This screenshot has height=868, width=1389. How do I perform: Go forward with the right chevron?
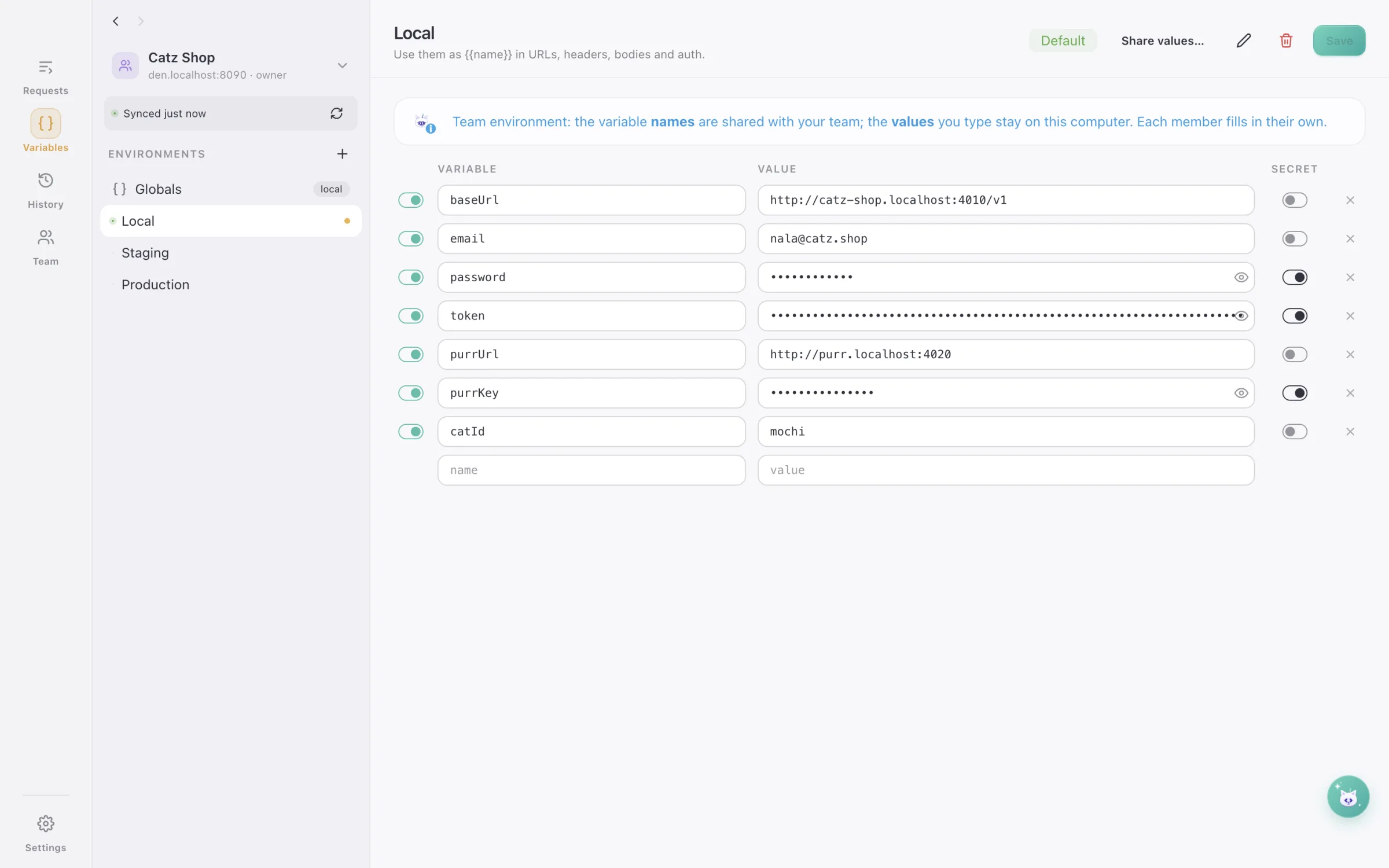tap(141, 21)
